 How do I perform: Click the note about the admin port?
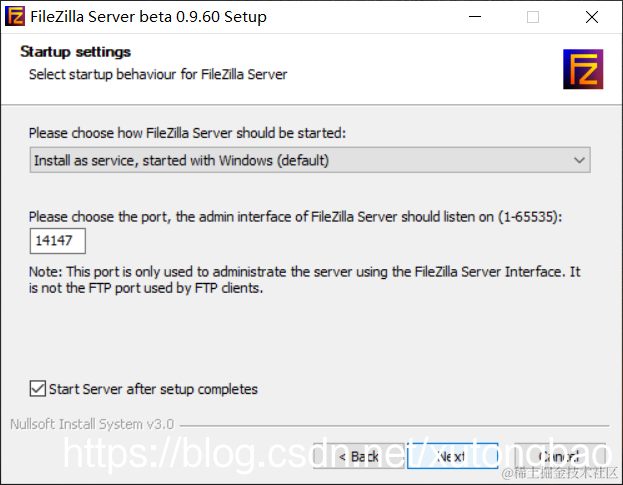(304, 280)
